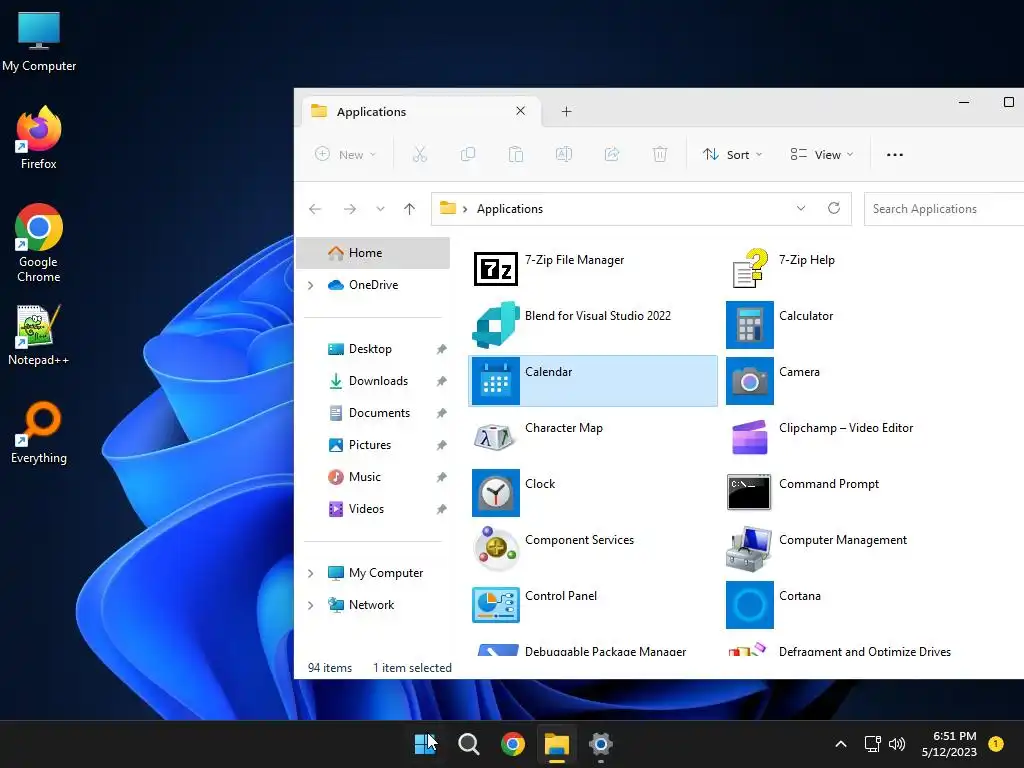1024x768 pixels.
Task: Expand the address bar history dropdown
Action: click(801, 208)
